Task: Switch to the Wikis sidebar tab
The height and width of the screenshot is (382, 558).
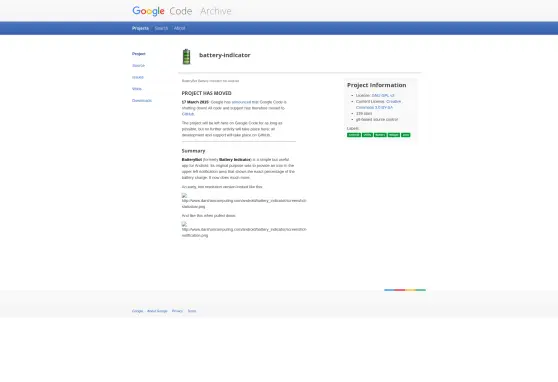Action: [137, 89]
